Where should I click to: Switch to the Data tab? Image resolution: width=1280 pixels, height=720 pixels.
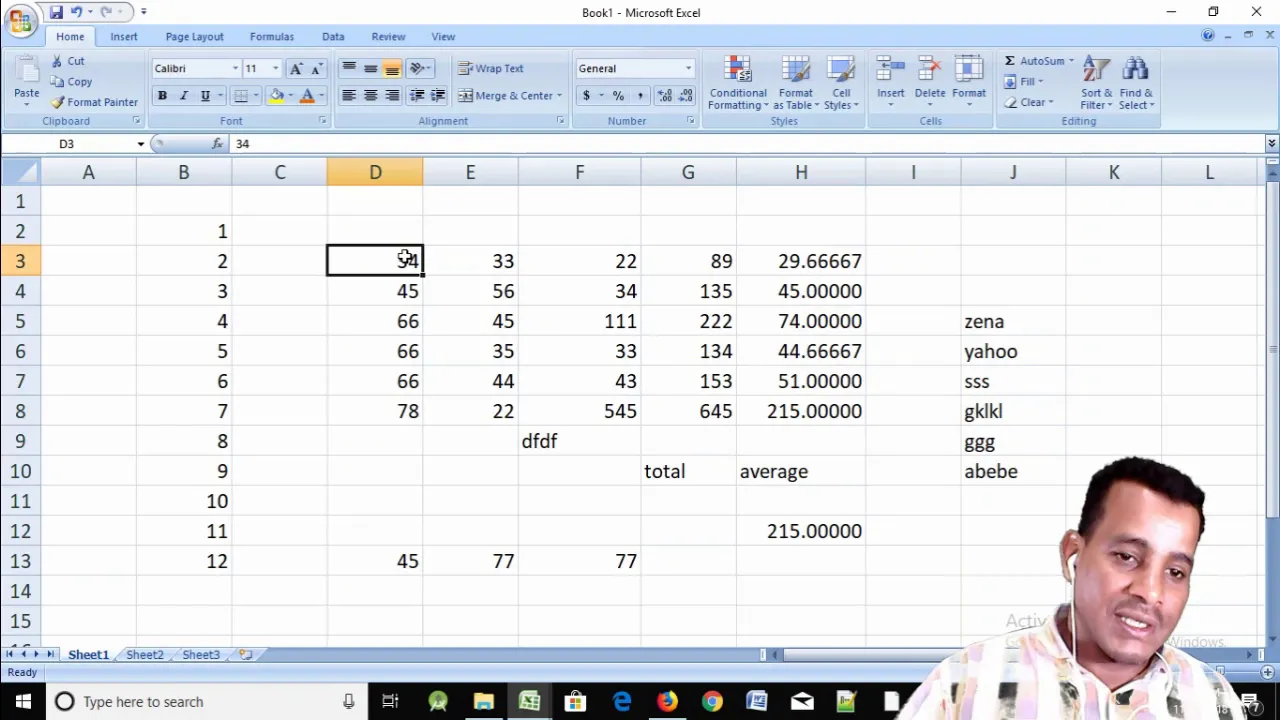[x=333, y=36]
